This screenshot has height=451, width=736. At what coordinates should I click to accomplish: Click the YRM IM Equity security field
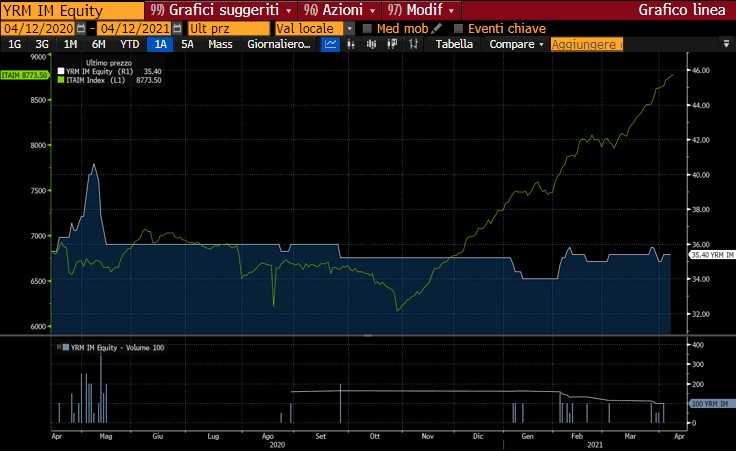click(x=72, y=10)
